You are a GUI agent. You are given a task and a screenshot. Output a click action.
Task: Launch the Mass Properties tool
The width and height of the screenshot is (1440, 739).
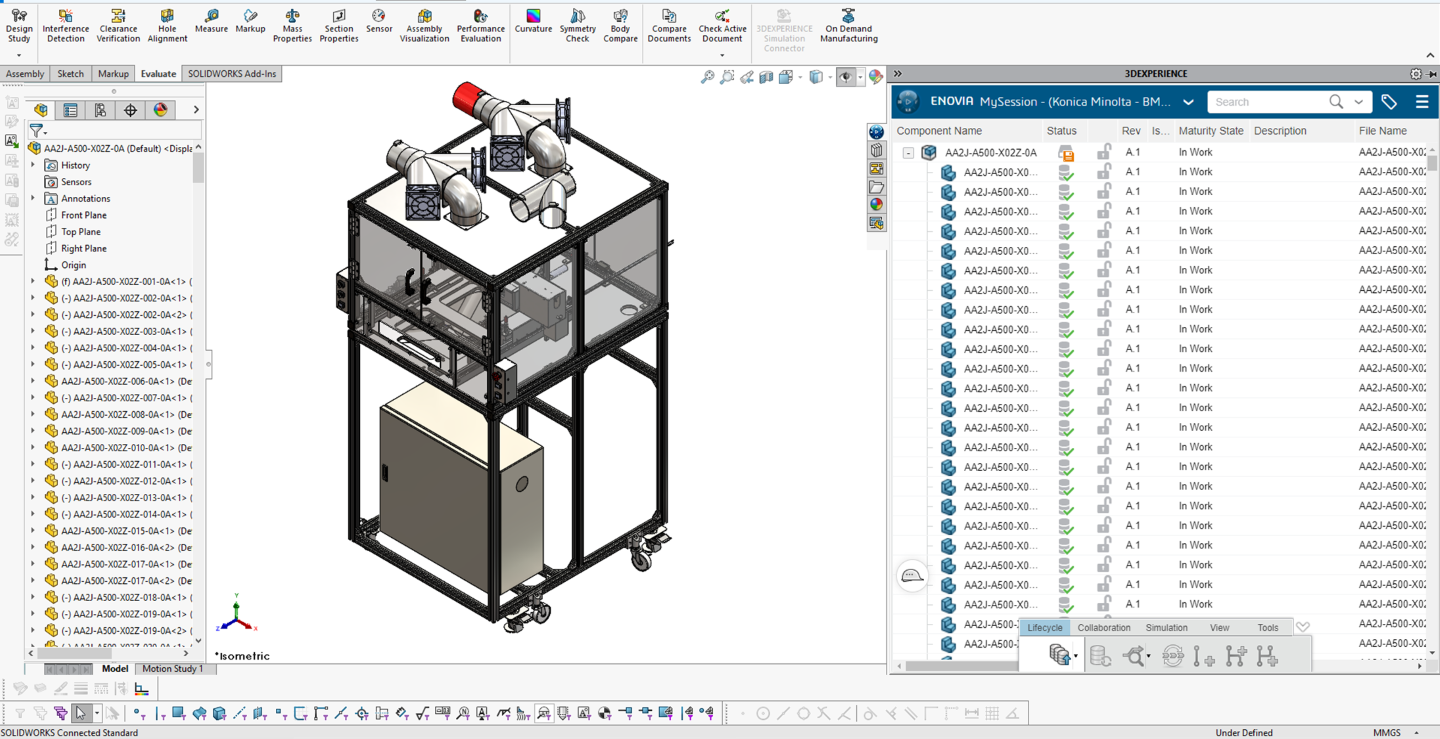(x=292, y=25)
